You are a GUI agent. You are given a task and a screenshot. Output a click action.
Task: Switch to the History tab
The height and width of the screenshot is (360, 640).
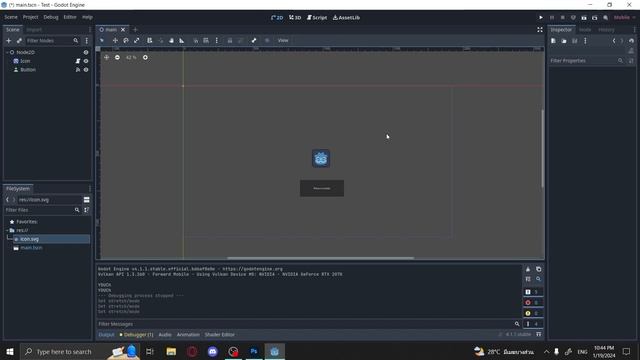(x=606, y=29)
